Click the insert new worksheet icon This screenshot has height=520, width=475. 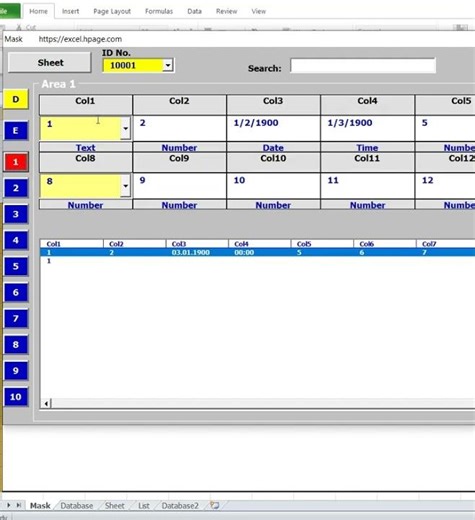215,506
